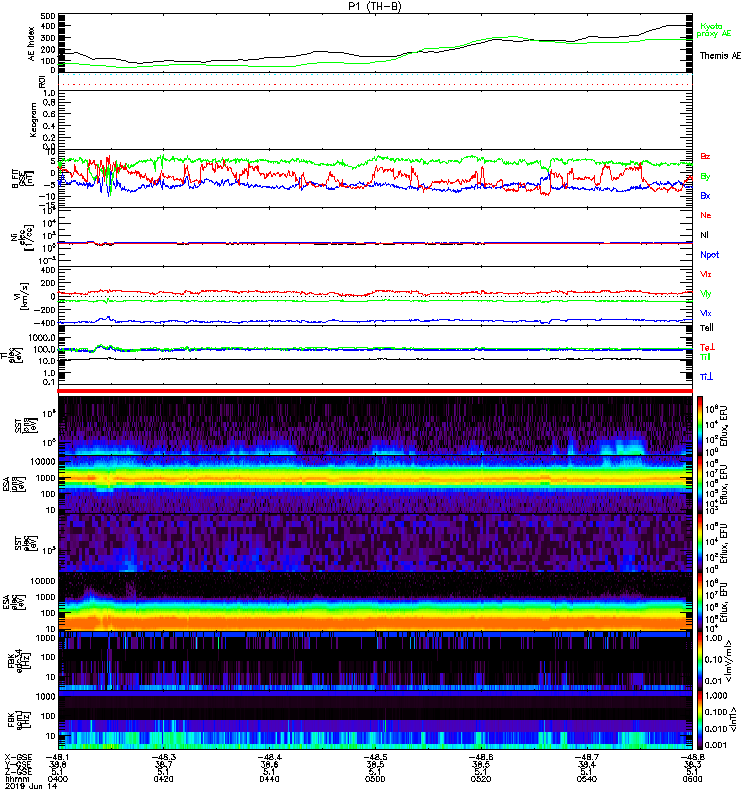Viewport: 750px width, 800px height.
Task: Click the -15 tick on the B field axis
Action: click(x=49, y=205)
